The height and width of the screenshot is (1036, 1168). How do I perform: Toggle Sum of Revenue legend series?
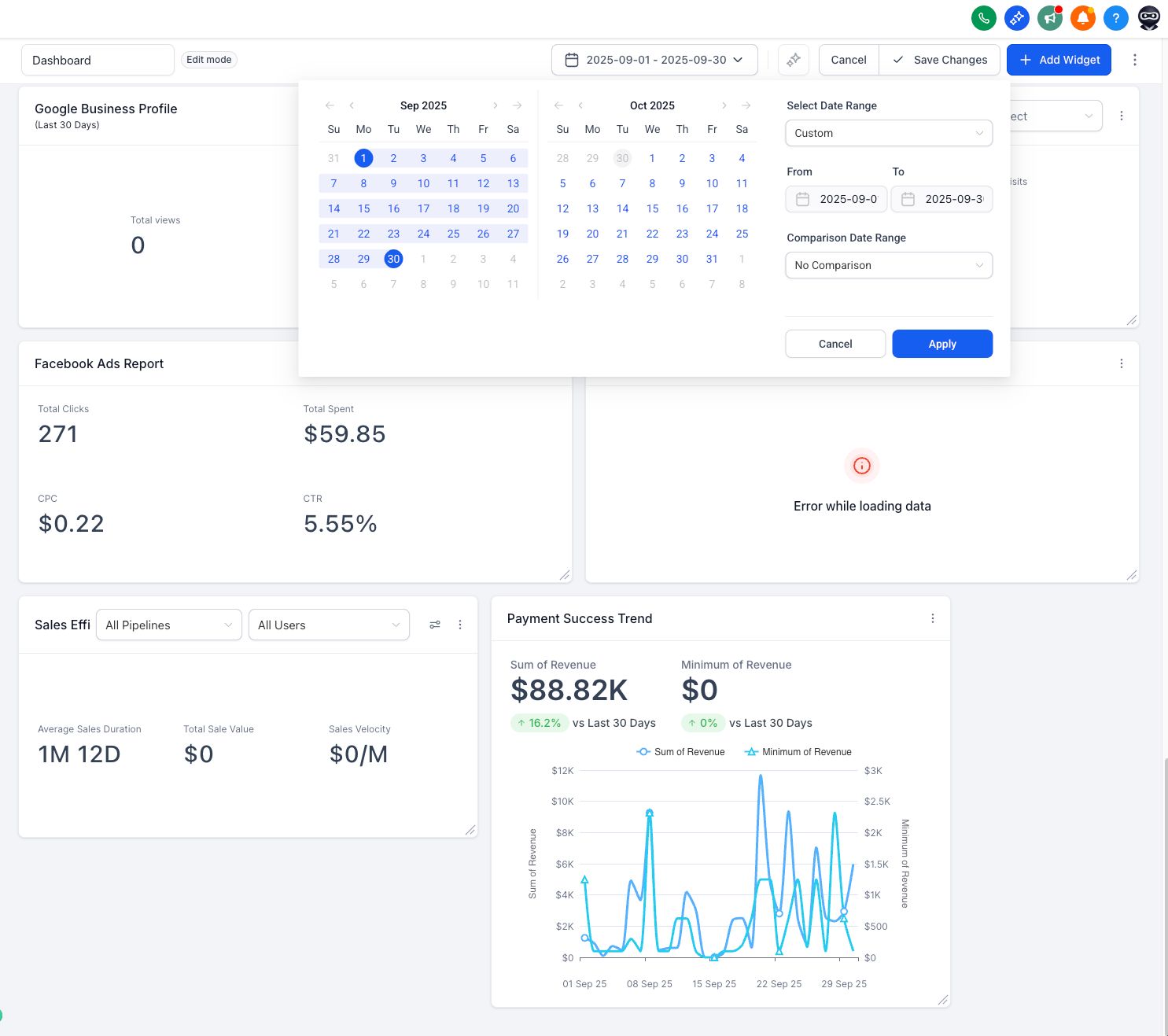680,752
